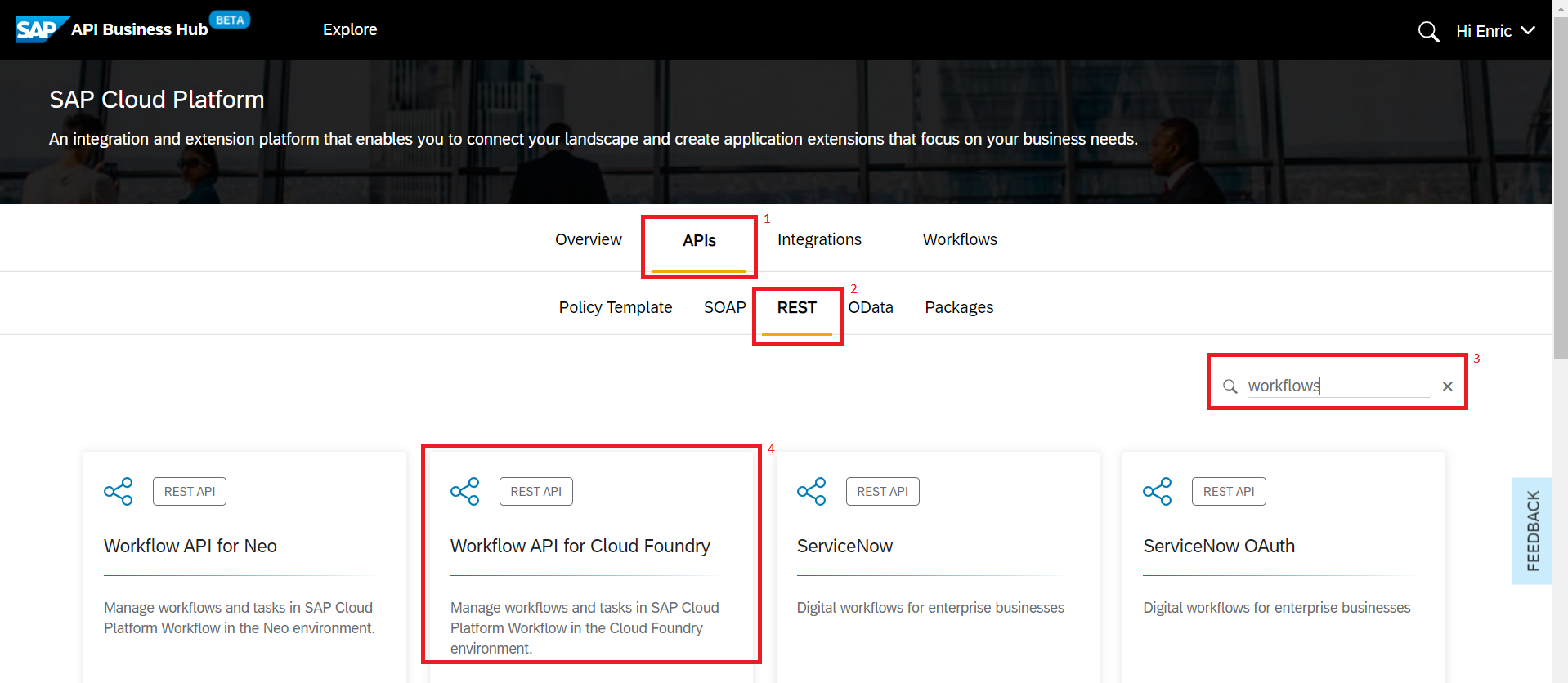Click share icon on Workflow API for Cloud Foundry card
The image size is (1568, 683).
pyautogui.click(x=465, y=491)
